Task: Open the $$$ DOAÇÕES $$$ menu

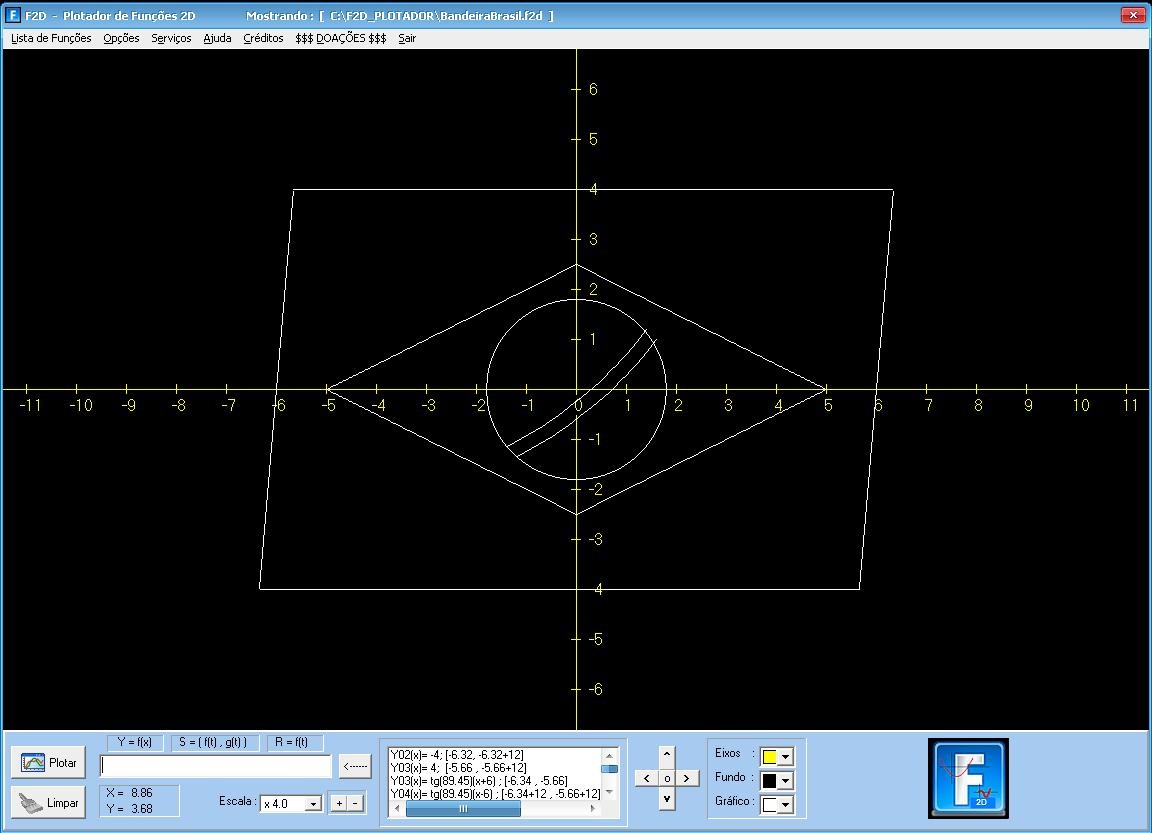Action: pos(341,38)
